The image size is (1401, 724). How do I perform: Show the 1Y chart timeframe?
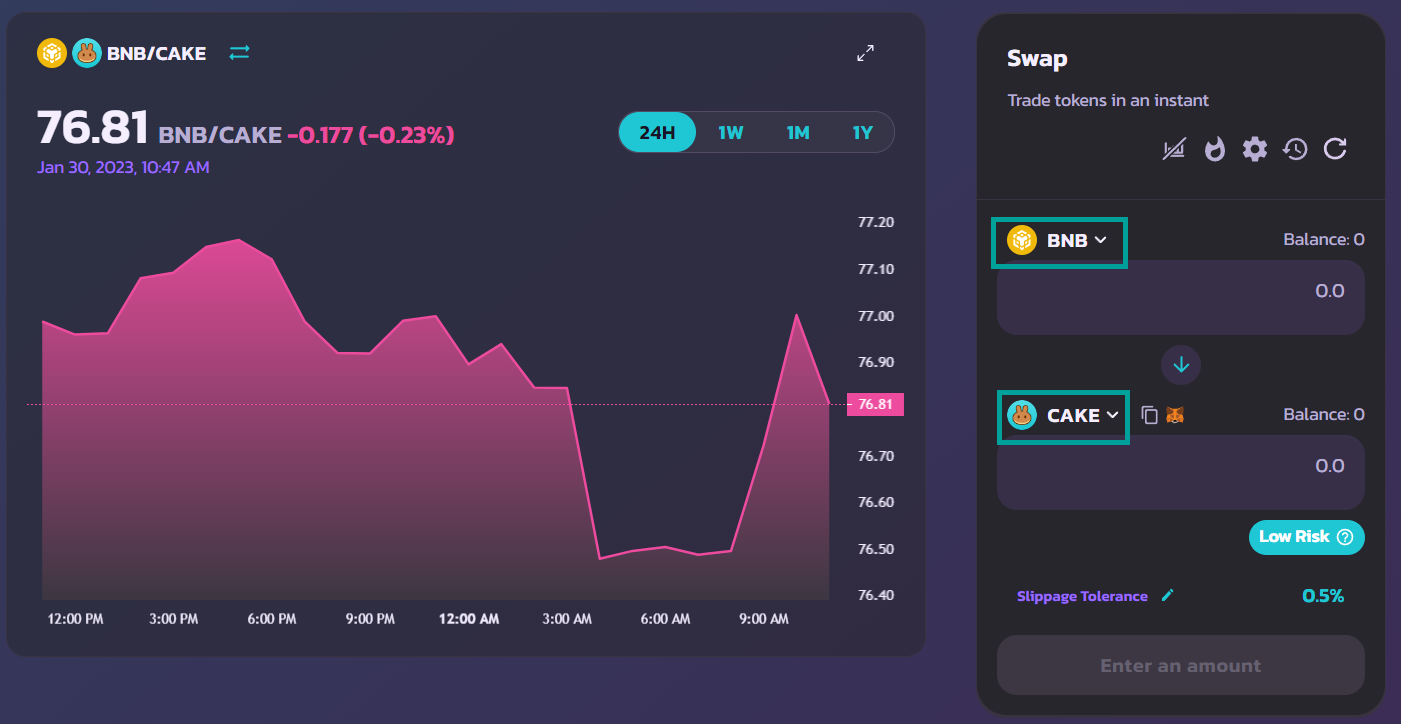point(862,132)
